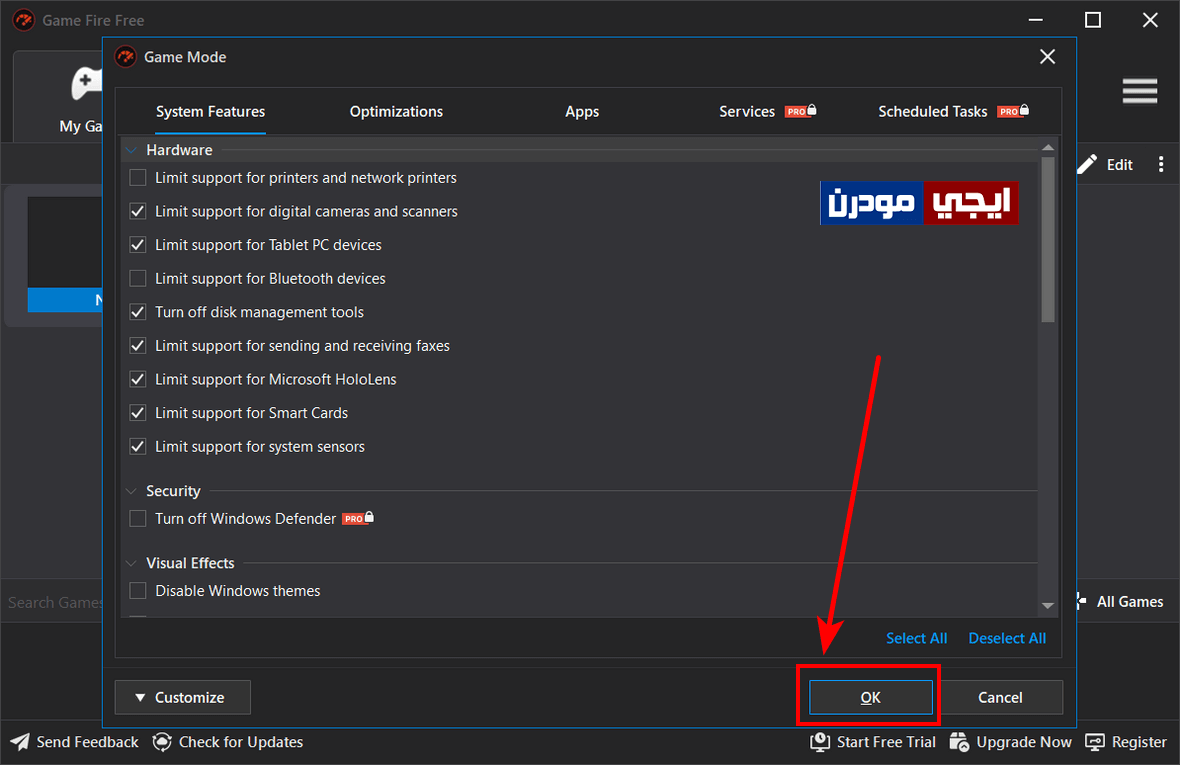
Task: Uncheck limit support for digital cameras and scanners
Action: point(138,211)
